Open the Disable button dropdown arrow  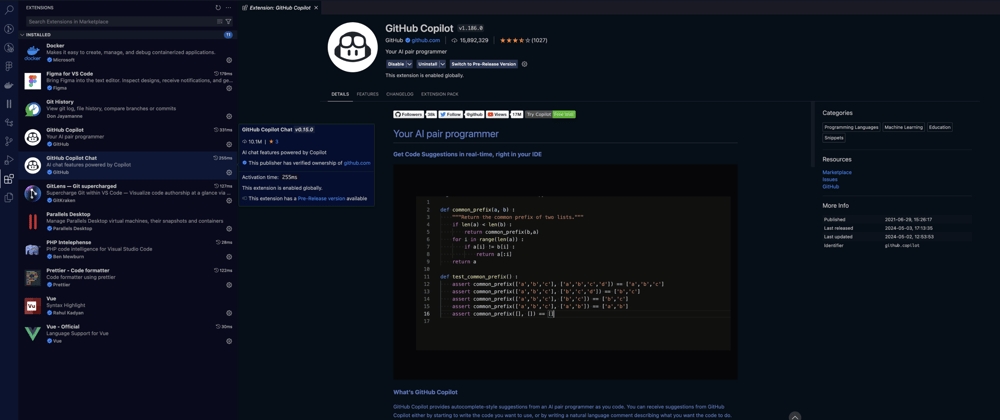409,64
